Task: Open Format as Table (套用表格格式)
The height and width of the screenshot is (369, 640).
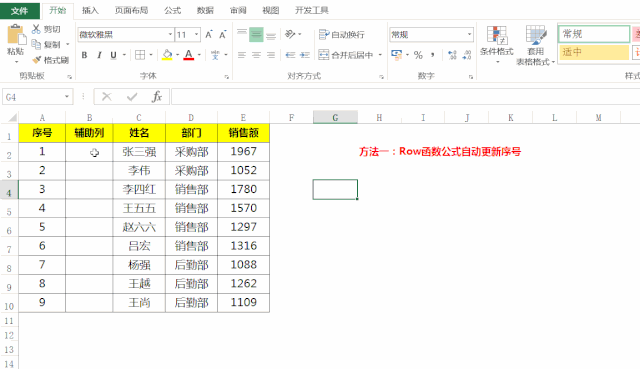Action: [536, 45]
